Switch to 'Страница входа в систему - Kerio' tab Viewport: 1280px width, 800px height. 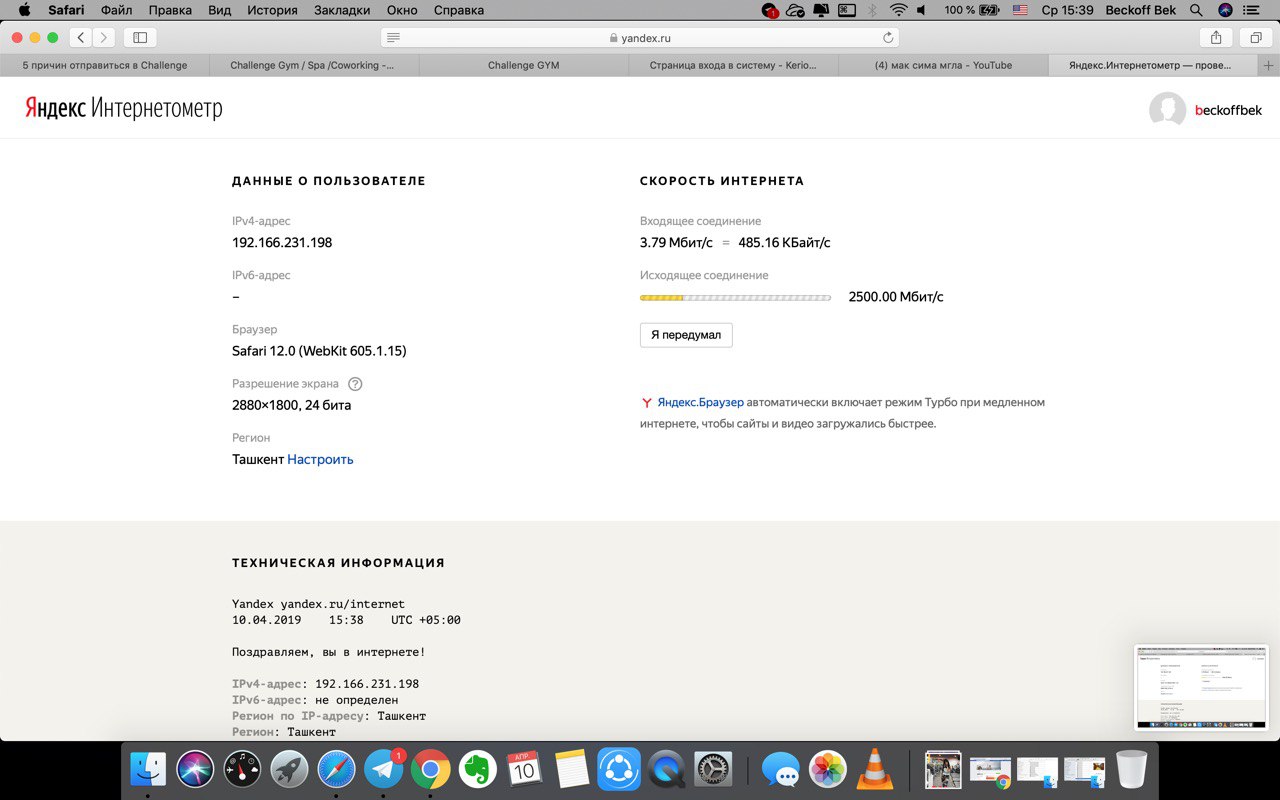734,65
